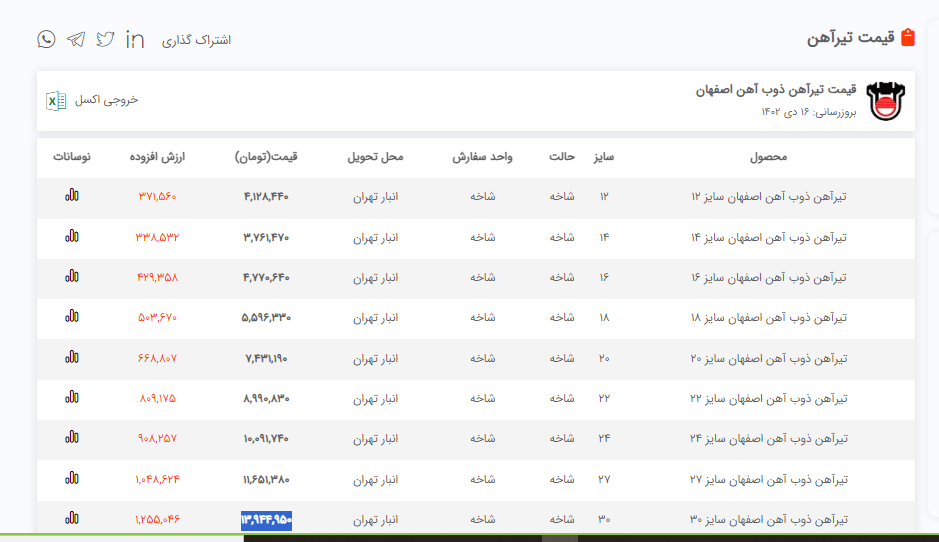Share the page via WhatsApp icon

click(x=46, y=39)
